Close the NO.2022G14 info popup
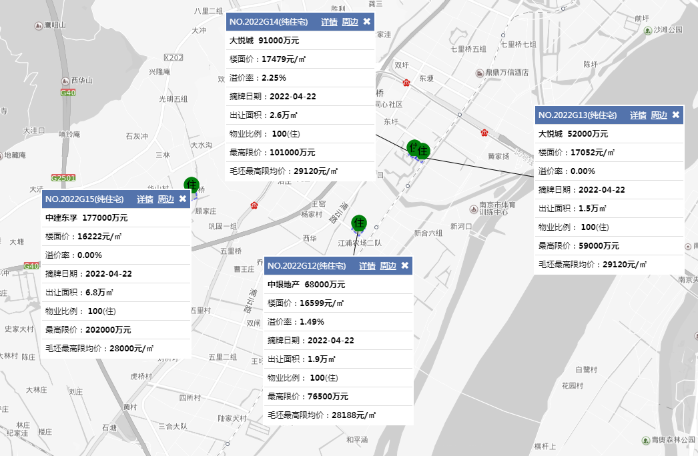The height and width of the screenshot is (456, 698). [367, 21]
